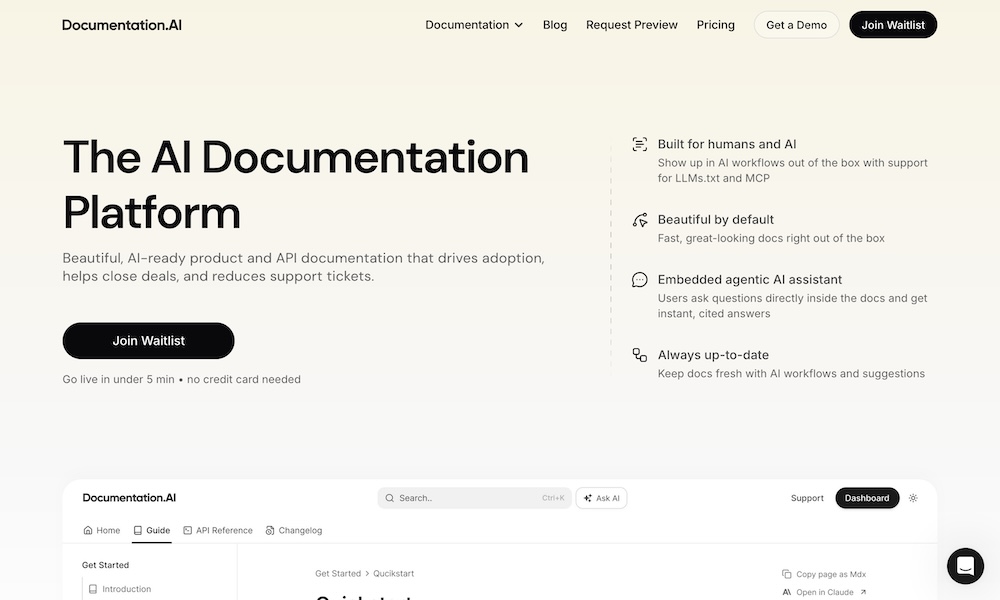This screenshot has height=600, width=1000.
Task: Click the speech bubble icon for Embedded agentic AI assistant
Action: point(639,280)
